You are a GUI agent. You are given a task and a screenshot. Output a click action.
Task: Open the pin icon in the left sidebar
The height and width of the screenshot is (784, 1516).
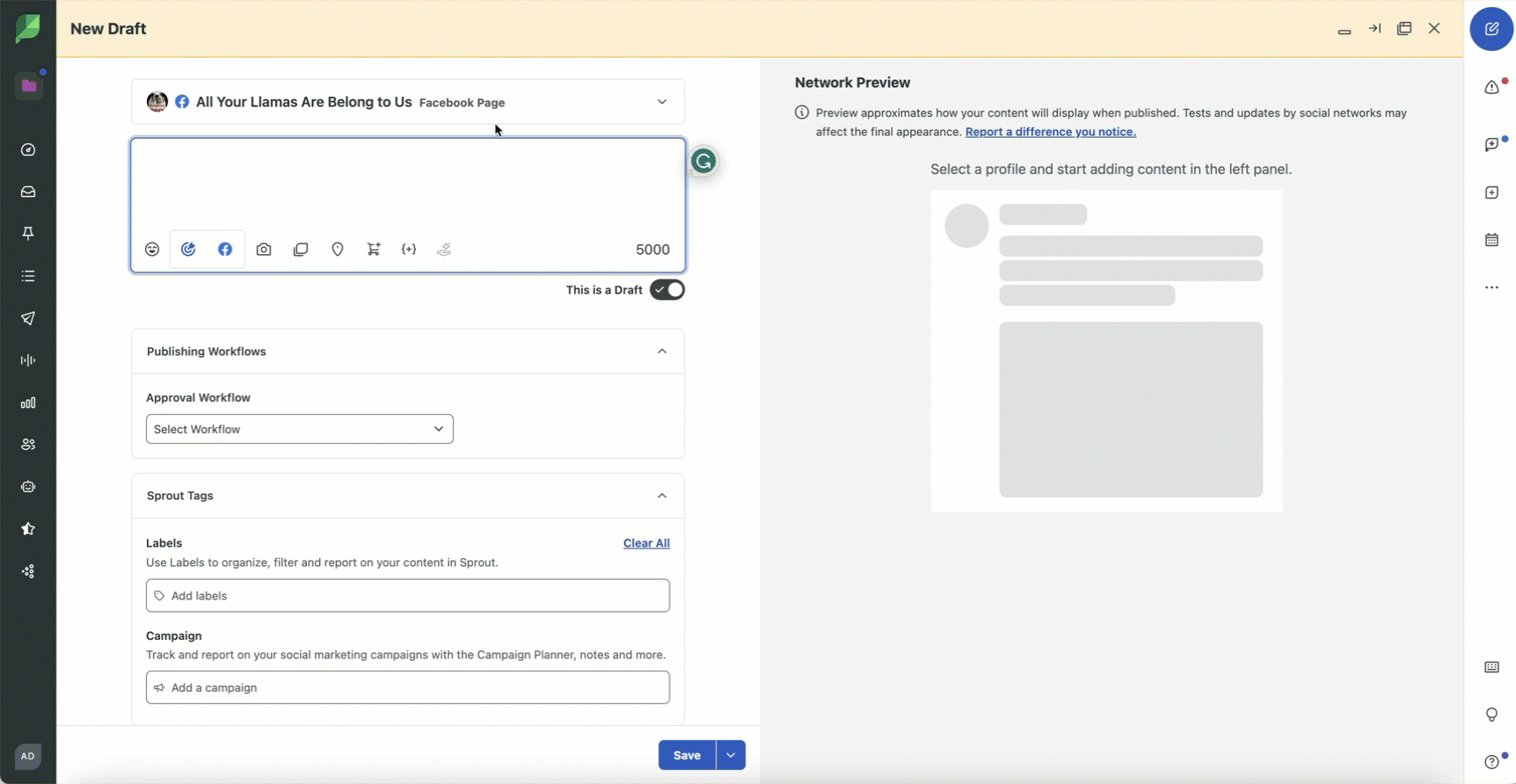click(28, 234)
